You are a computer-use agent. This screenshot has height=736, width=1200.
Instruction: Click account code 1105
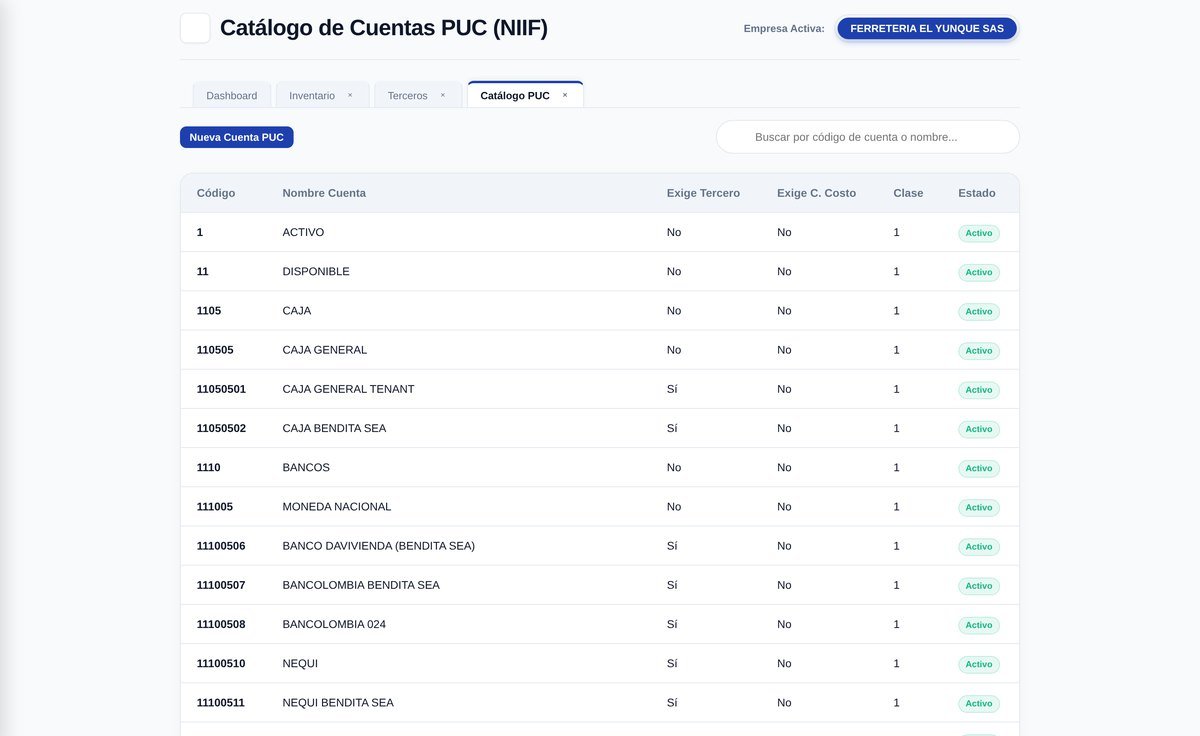tap(209, 310)
